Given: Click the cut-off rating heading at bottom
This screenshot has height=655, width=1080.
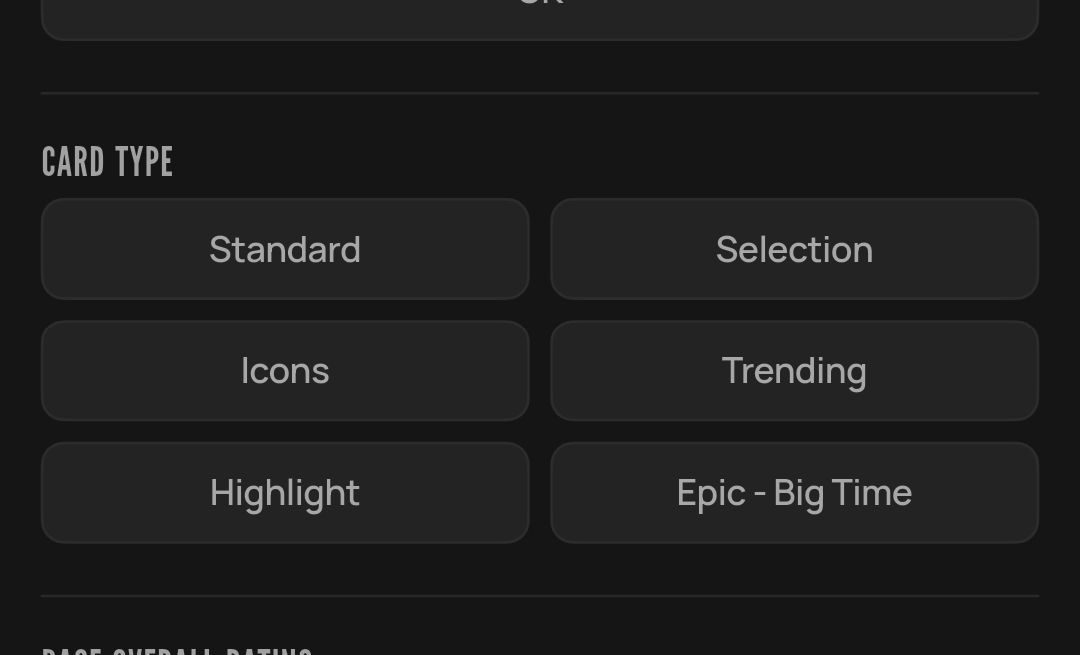Looking at the screenshot, I should [x=178, y=651].
